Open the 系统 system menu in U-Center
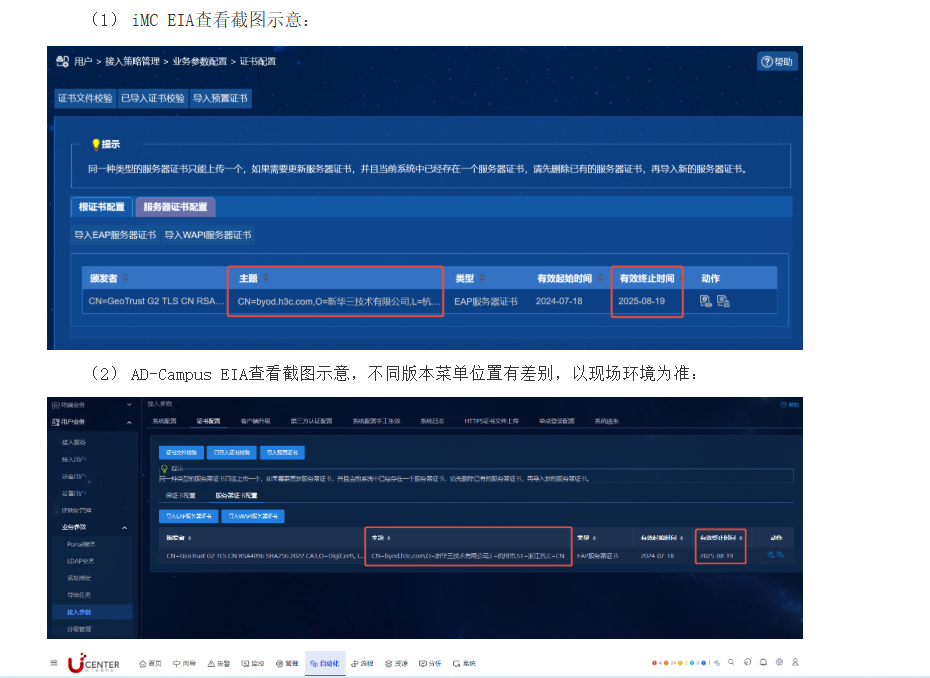 coord(464,664)
